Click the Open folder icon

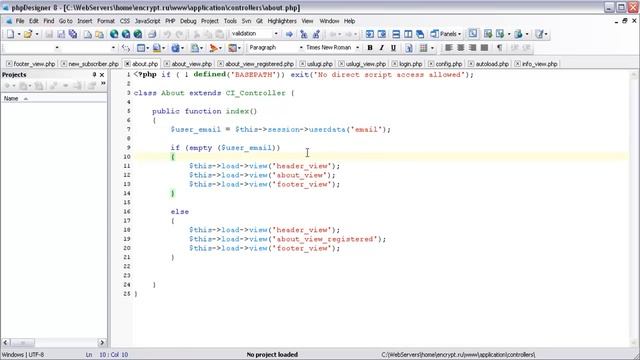point(28,34)
